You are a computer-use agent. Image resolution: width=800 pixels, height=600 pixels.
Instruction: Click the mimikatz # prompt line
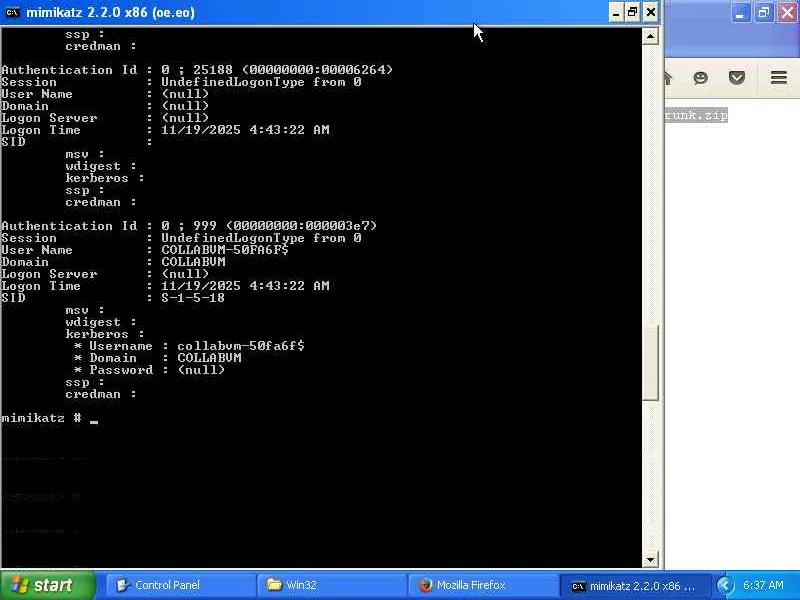pos(49,418)
